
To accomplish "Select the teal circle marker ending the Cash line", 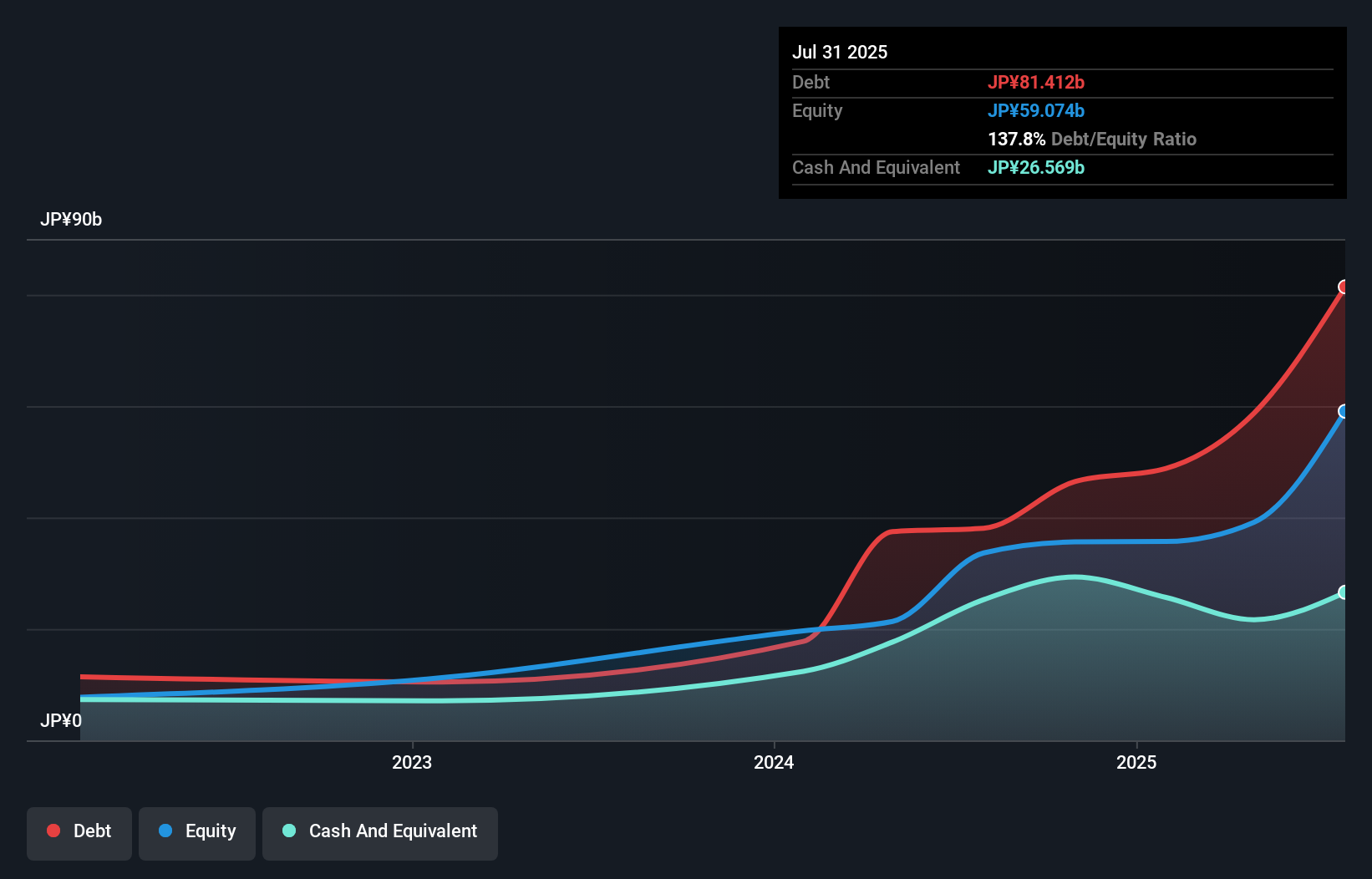I will point(1344,592).
